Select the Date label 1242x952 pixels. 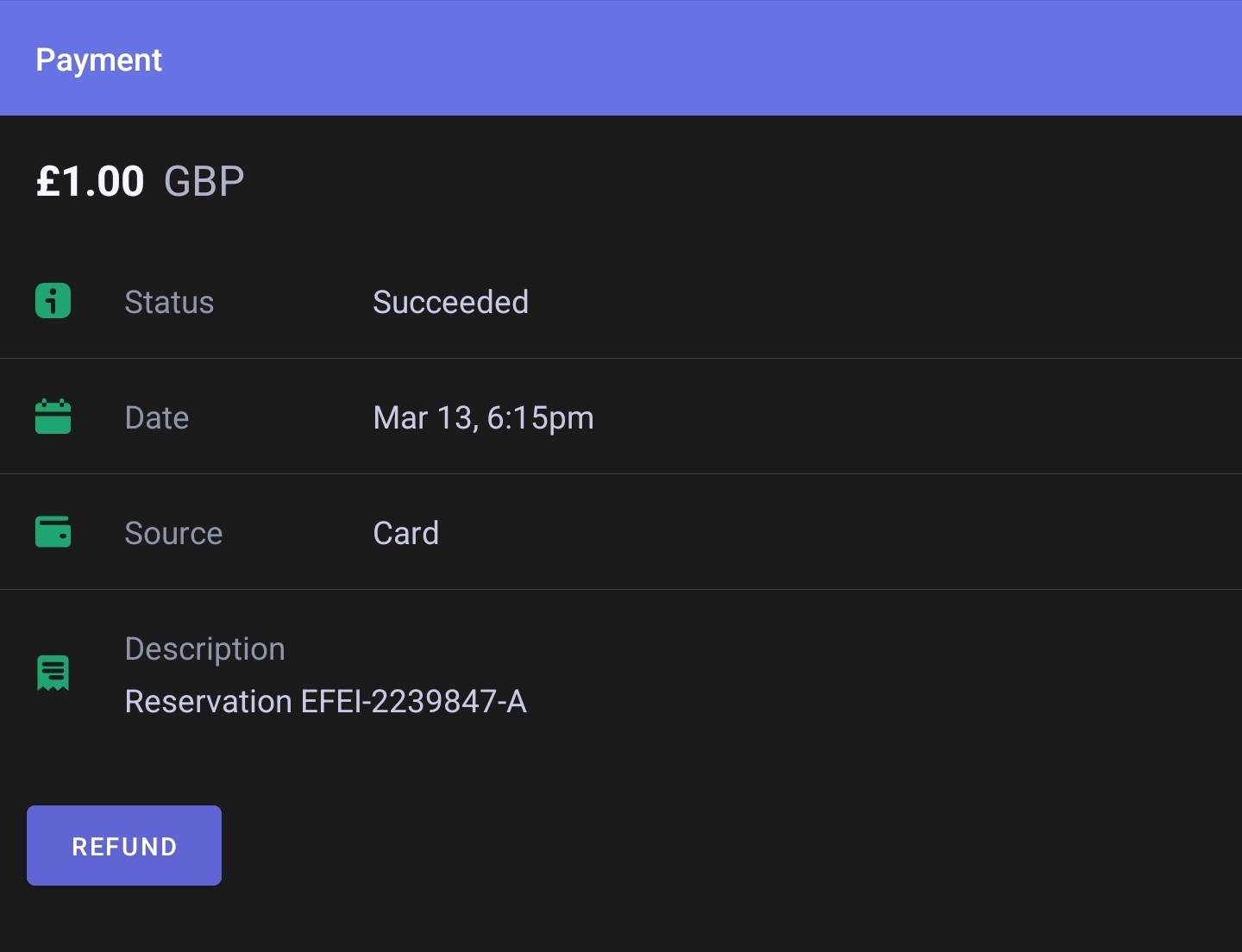pyautogui.click(x=157, y=417)
